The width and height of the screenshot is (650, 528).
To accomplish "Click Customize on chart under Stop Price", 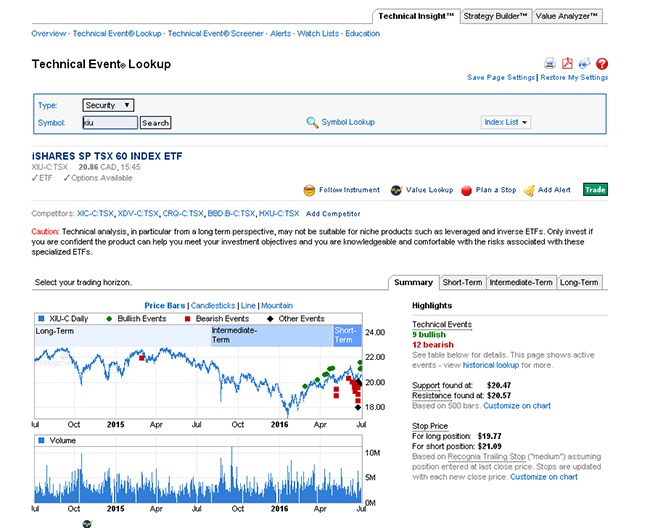I will 543,477.
